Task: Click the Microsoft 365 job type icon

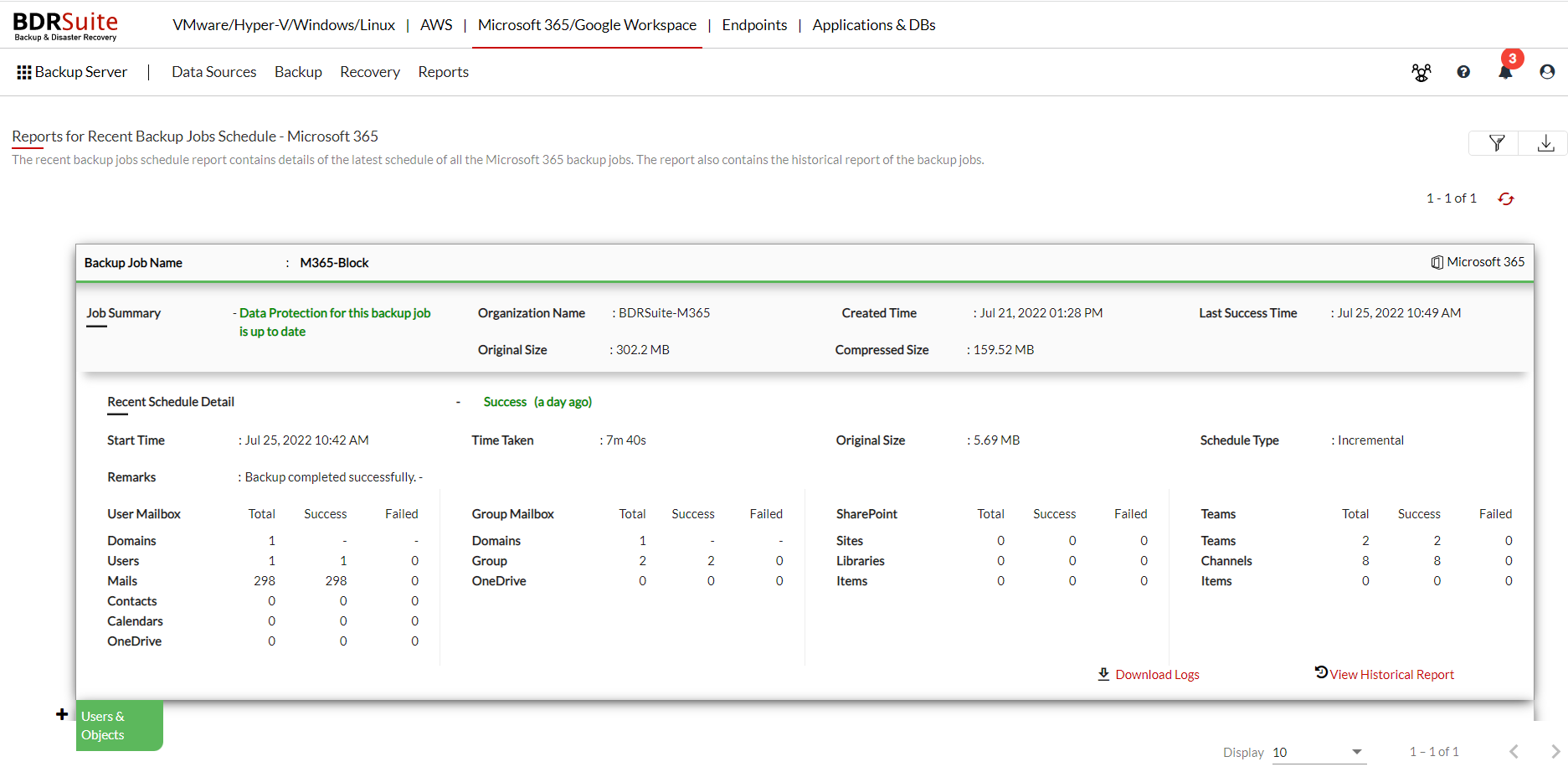Action: (x=1437, y=262)
